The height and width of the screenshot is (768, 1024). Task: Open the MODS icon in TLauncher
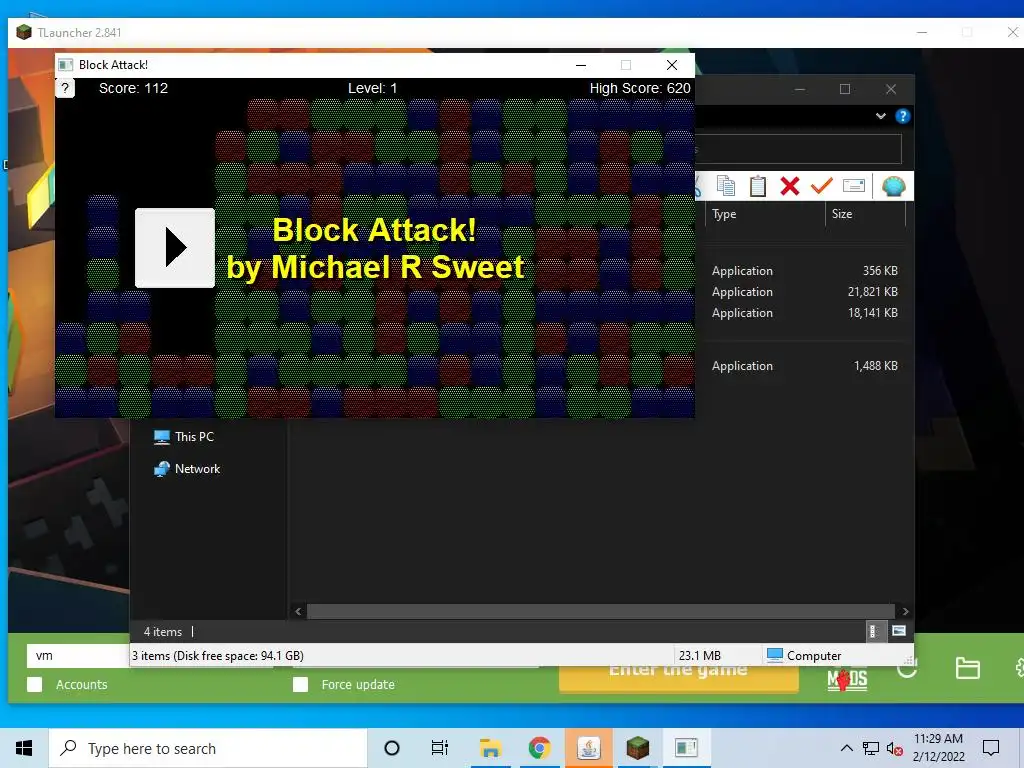click(847, 680)
